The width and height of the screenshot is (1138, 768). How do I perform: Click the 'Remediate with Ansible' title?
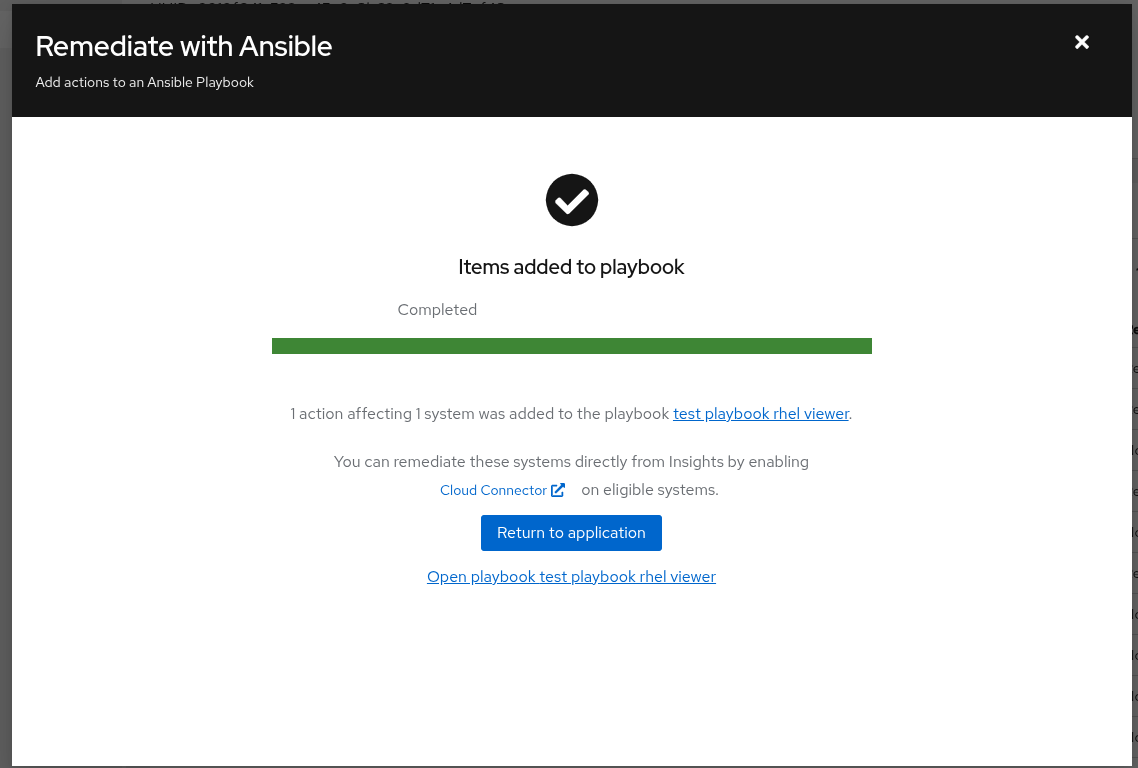[184, 46]
